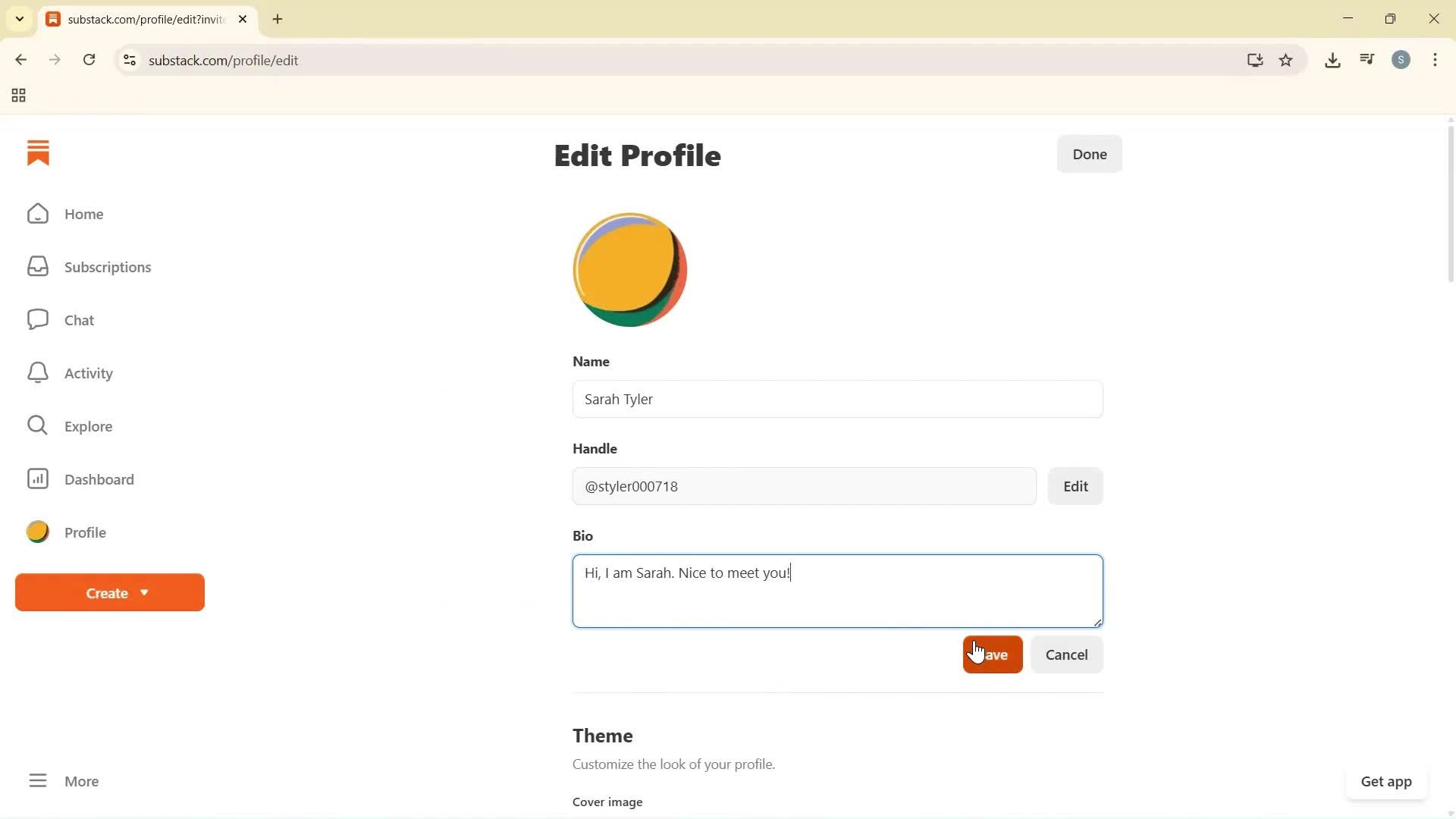Click Edit next to the handle
The image size is (1456, 819).
[1075, 486]
